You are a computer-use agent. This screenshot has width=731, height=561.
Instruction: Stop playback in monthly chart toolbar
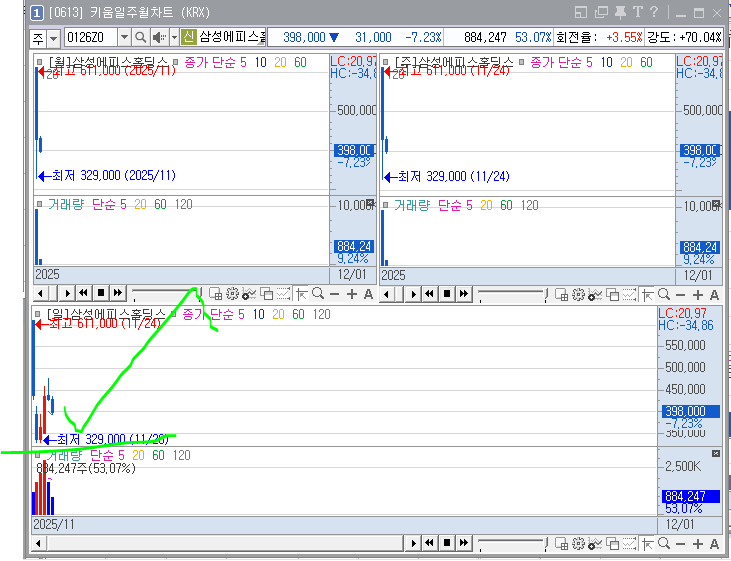coord(101,293)
